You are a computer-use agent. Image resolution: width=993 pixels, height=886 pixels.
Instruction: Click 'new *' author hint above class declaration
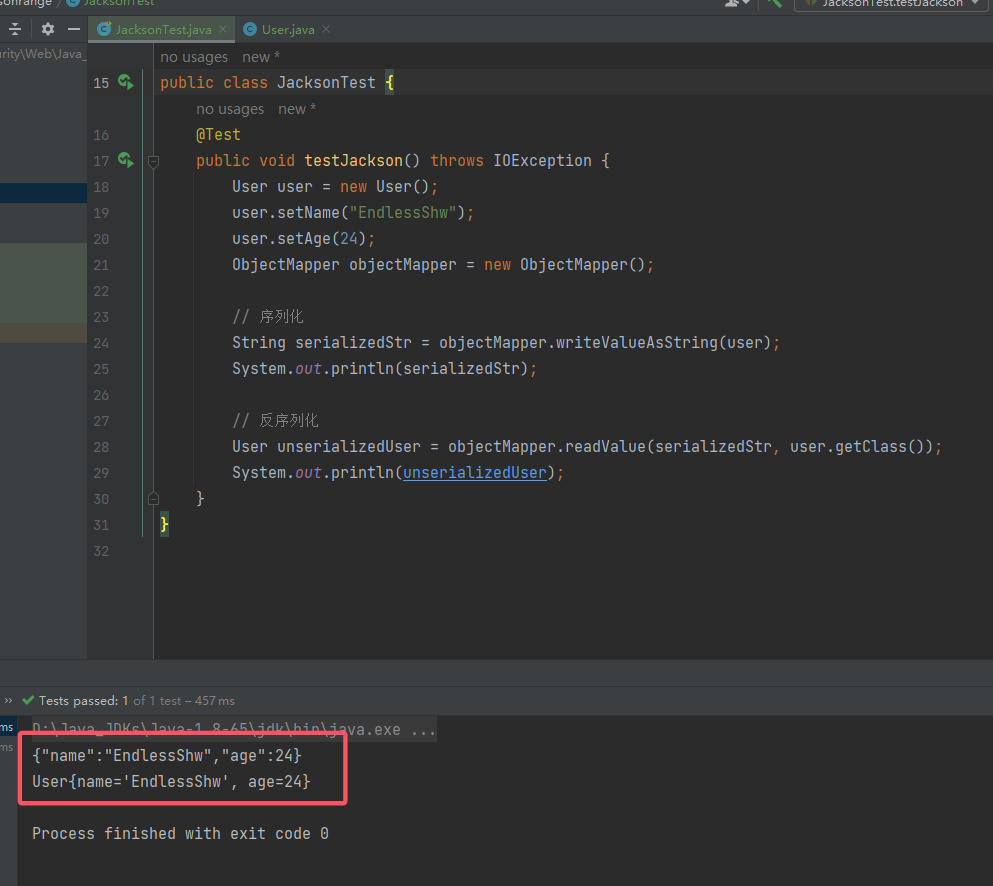click(x=261, y=57)
